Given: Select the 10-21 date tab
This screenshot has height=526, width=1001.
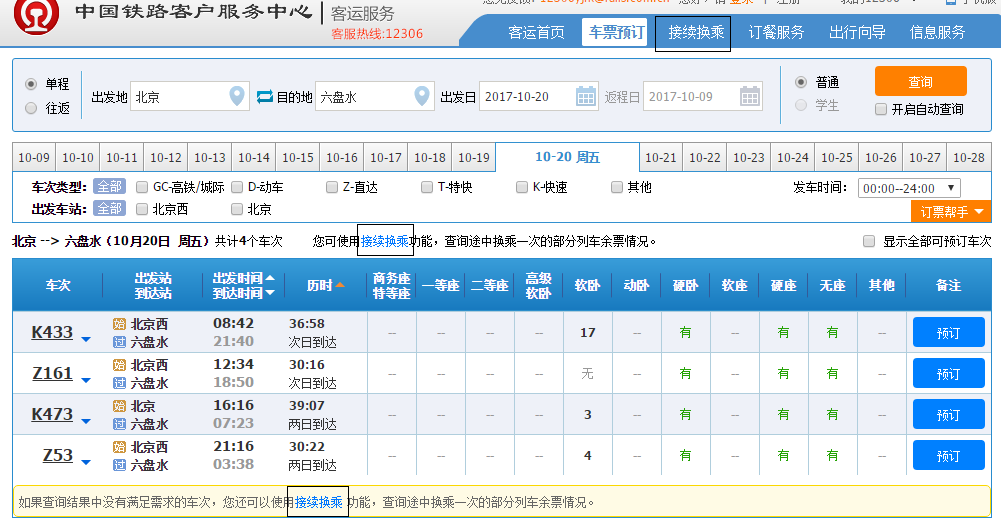Looking at the screenshot, I should [661, 158].
